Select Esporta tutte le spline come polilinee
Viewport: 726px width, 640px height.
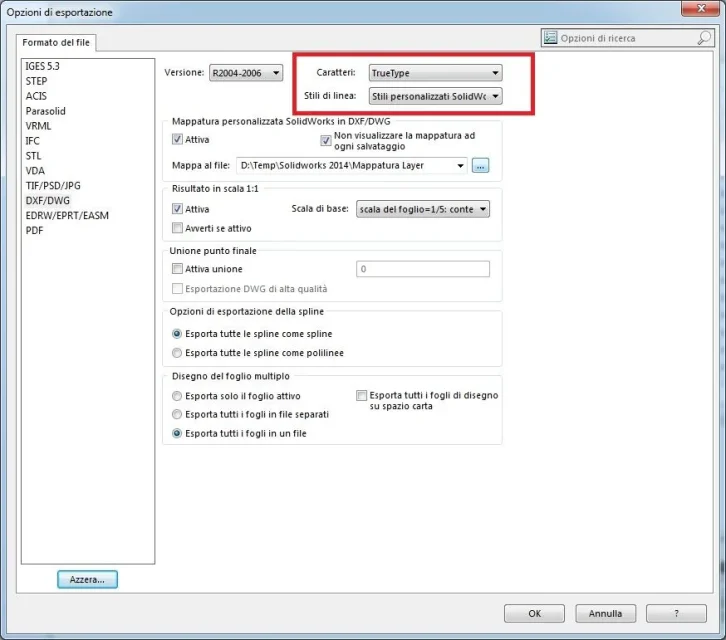pos(177,353)
